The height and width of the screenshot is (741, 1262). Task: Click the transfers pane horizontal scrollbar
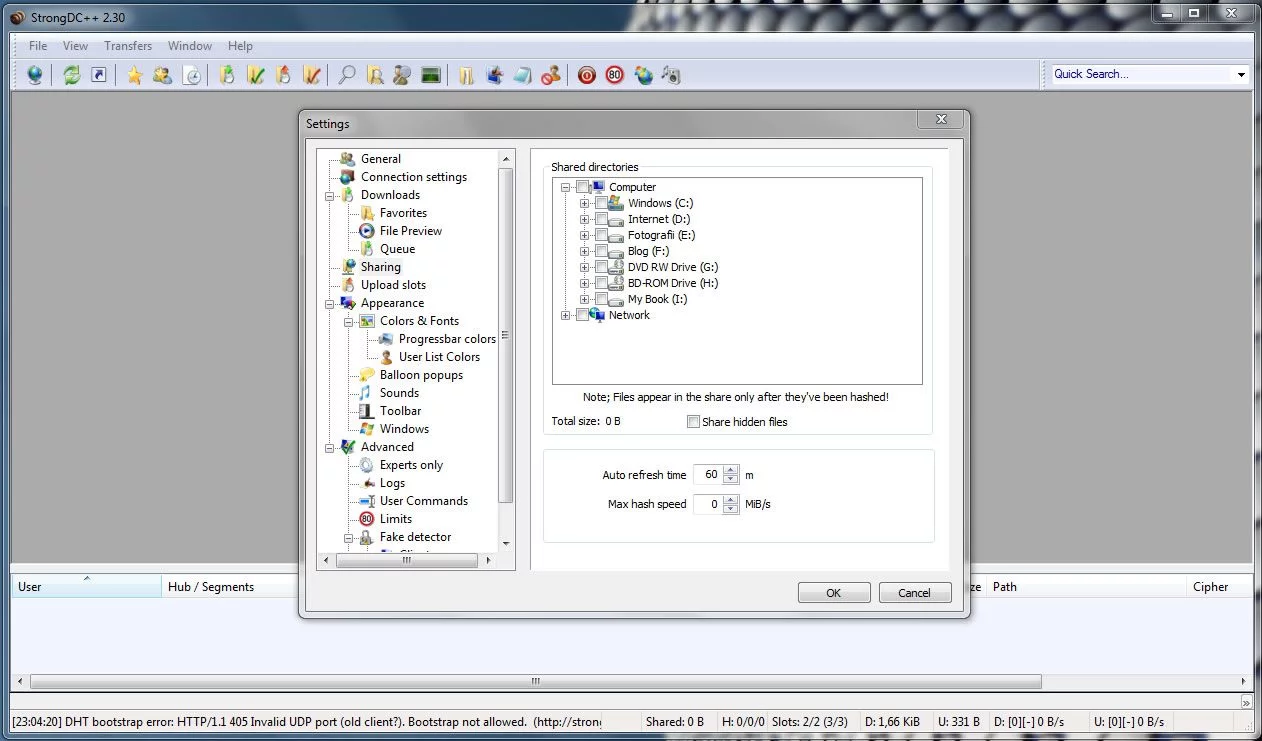tap(535, 681)
